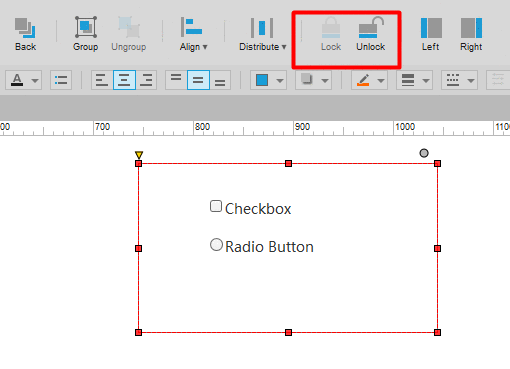Open the Align menu
This screenshot has height=369, width=510.
193,34
